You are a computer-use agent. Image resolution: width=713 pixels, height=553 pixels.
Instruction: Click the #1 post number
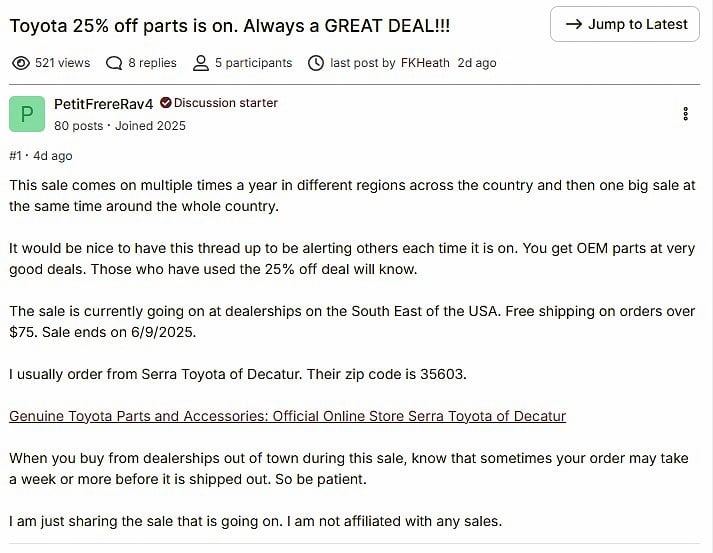[x=15, y=156]
